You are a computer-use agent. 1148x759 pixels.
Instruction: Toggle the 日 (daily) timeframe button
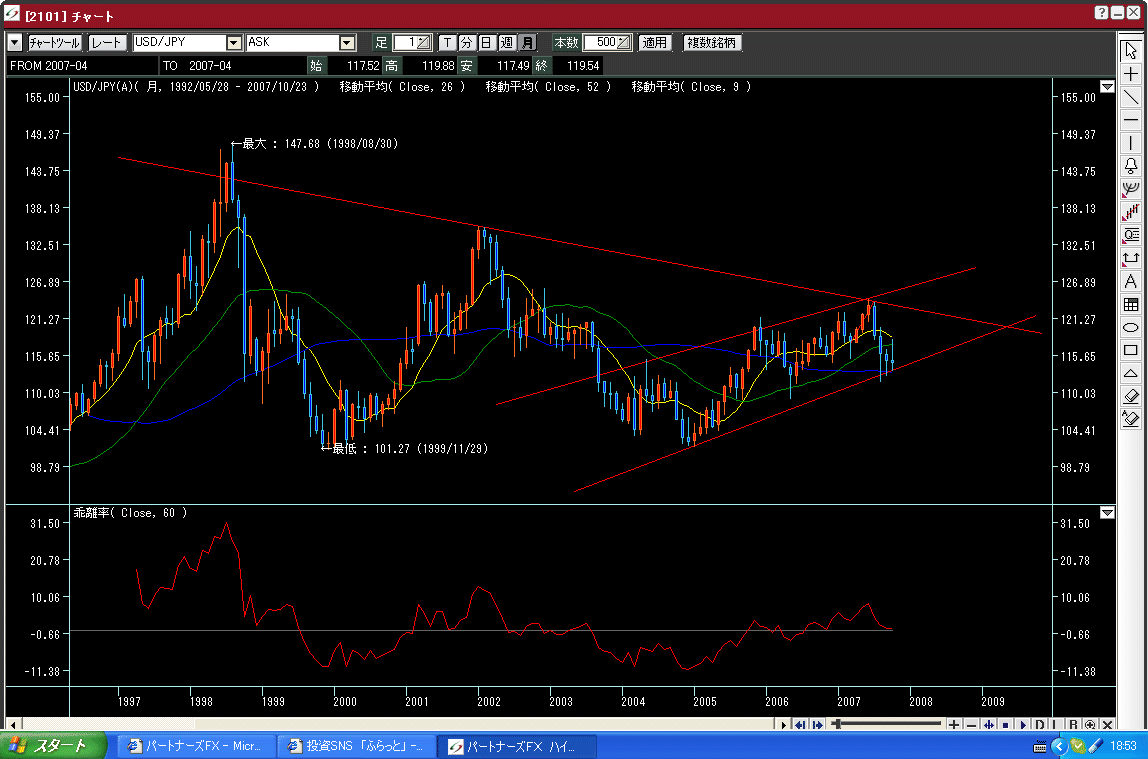487,43
